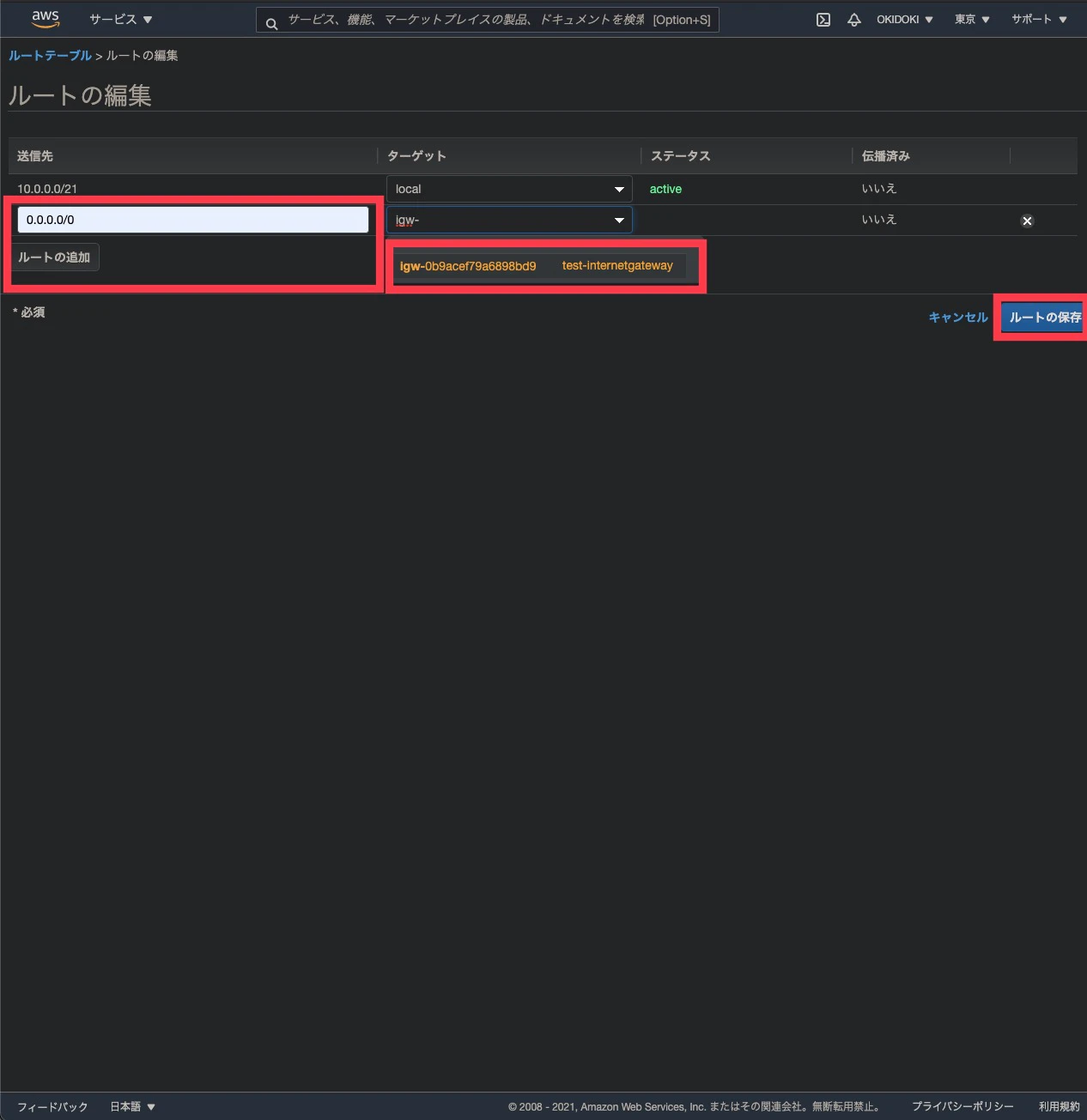Screen dimensions: 1087x1120
Task: Open the notifications bell icon
Action: click(x=854, y=20)
